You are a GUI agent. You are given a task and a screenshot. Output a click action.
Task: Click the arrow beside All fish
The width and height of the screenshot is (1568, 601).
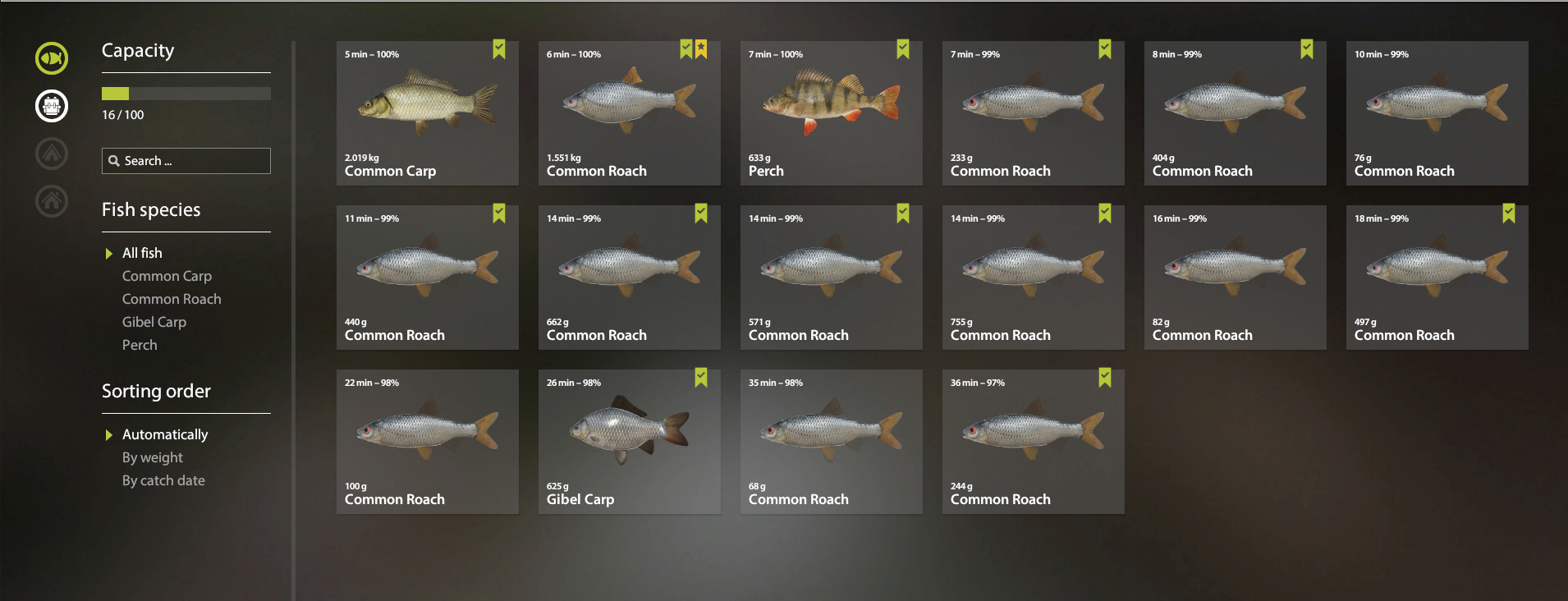tap(108, 254)
